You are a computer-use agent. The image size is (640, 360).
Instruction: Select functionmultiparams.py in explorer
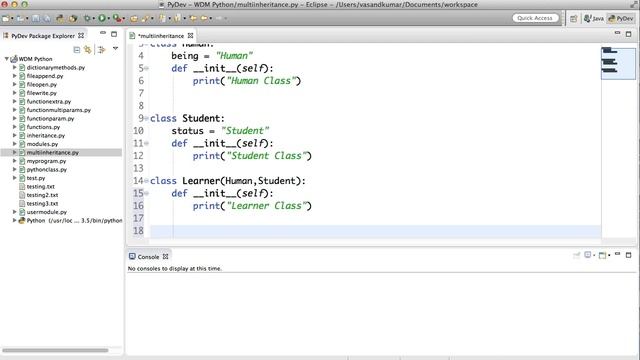(58, 110)
